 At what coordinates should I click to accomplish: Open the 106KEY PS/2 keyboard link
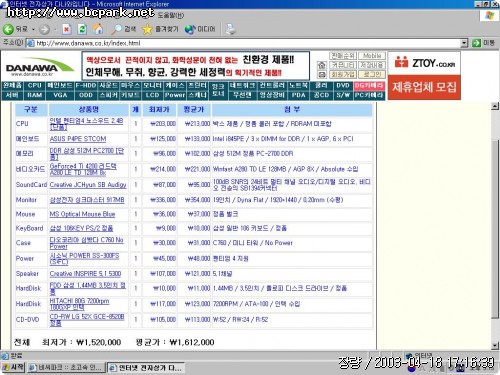pyautogui.click(x=81, y=228)
